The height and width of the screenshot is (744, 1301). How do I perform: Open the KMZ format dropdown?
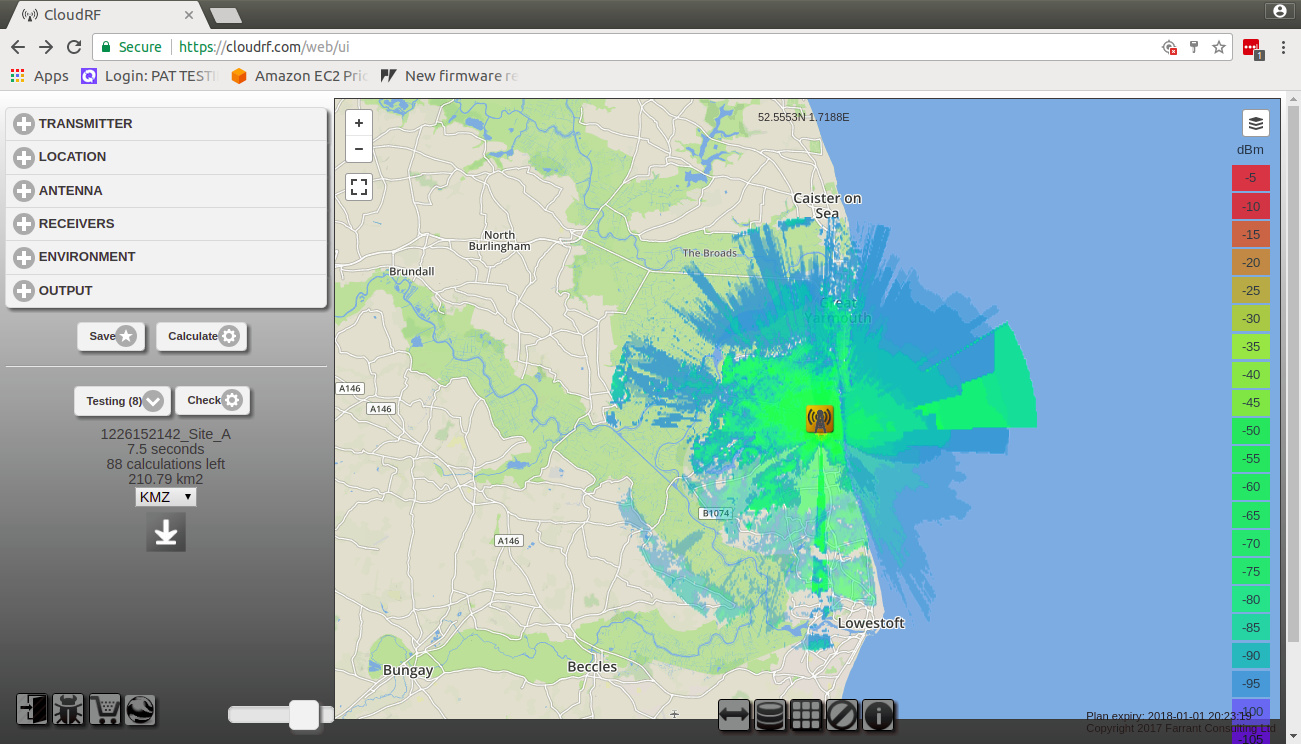click(x=166, y=497)
